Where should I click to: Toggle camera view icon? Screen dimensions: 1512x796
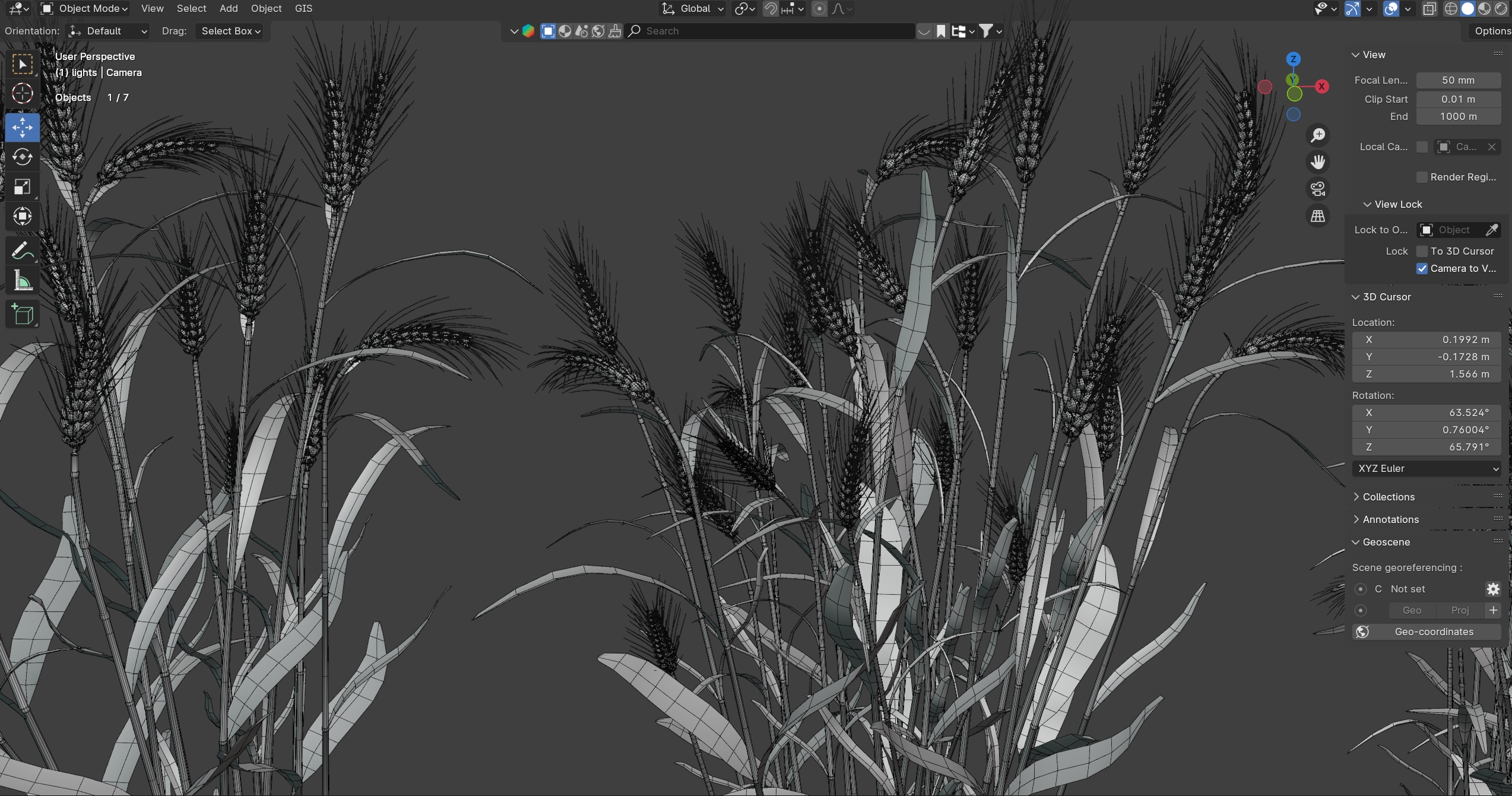[x=1318, y=189]
